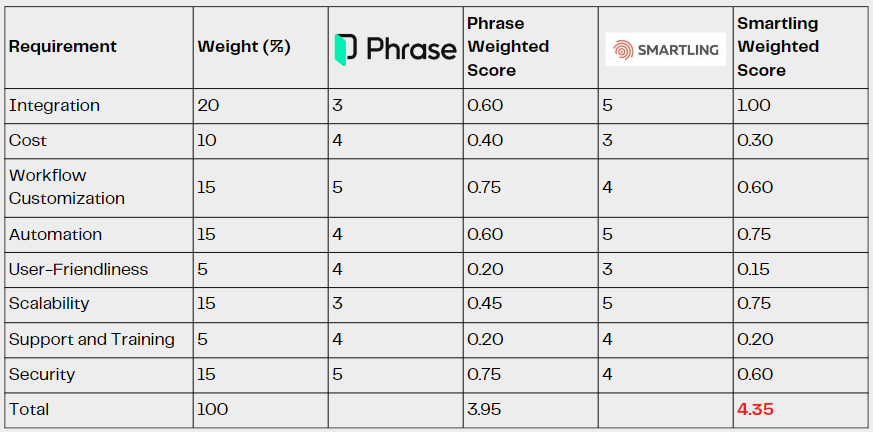Select the User-Friendliness cell
Screen dimensions: 873x432
[x=78, y=269]
